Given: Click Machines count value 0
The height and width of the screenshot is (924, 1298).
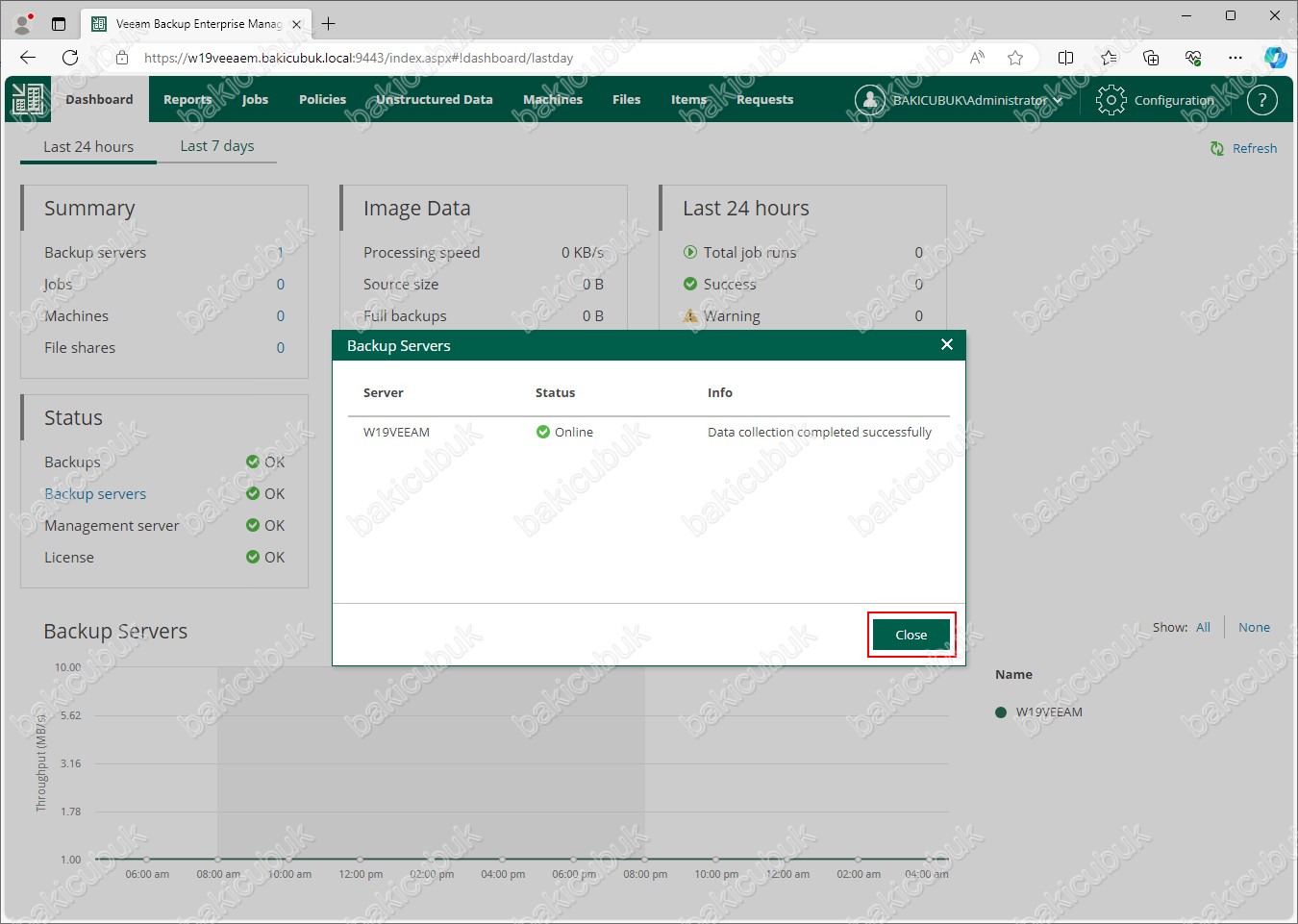Looking at the screenshot, I should [281, 315].
